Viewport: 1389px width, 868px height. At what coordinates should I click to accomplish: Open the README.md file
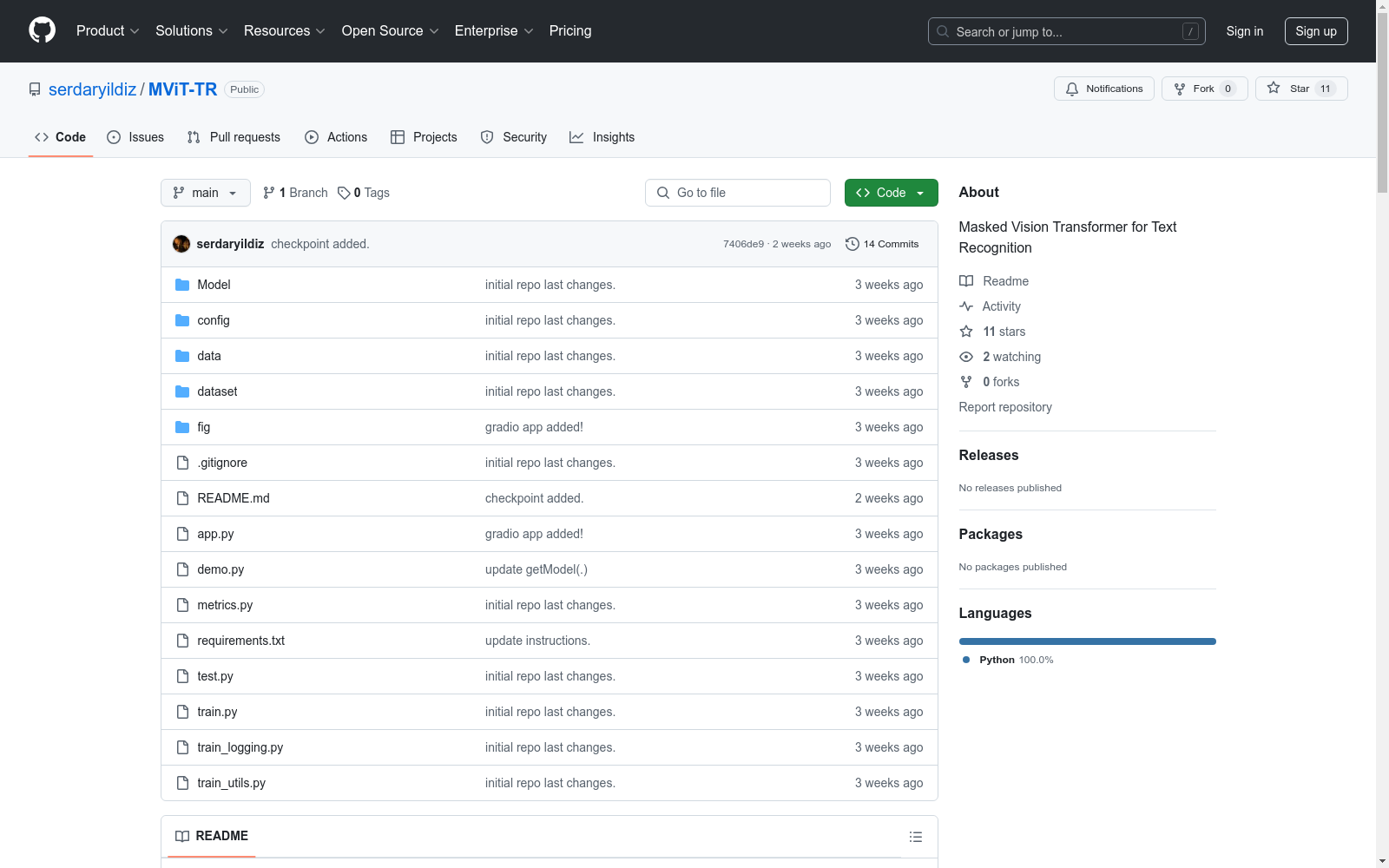[x=234, y=498]
